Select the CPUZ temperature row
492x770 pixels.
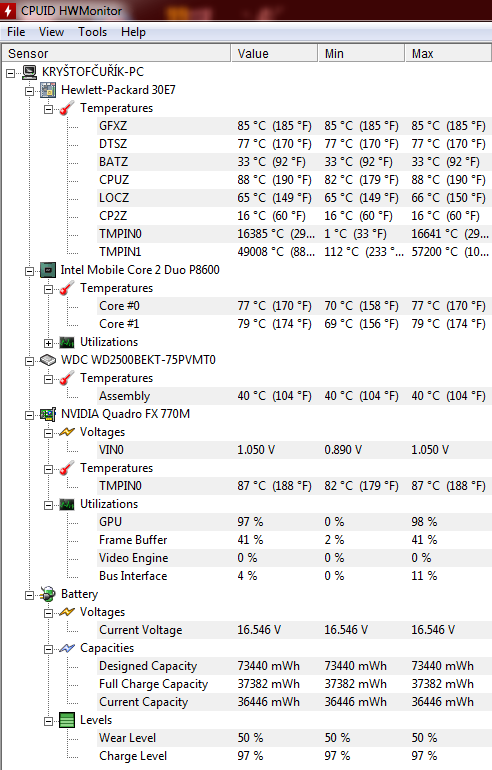coord(294,180)
